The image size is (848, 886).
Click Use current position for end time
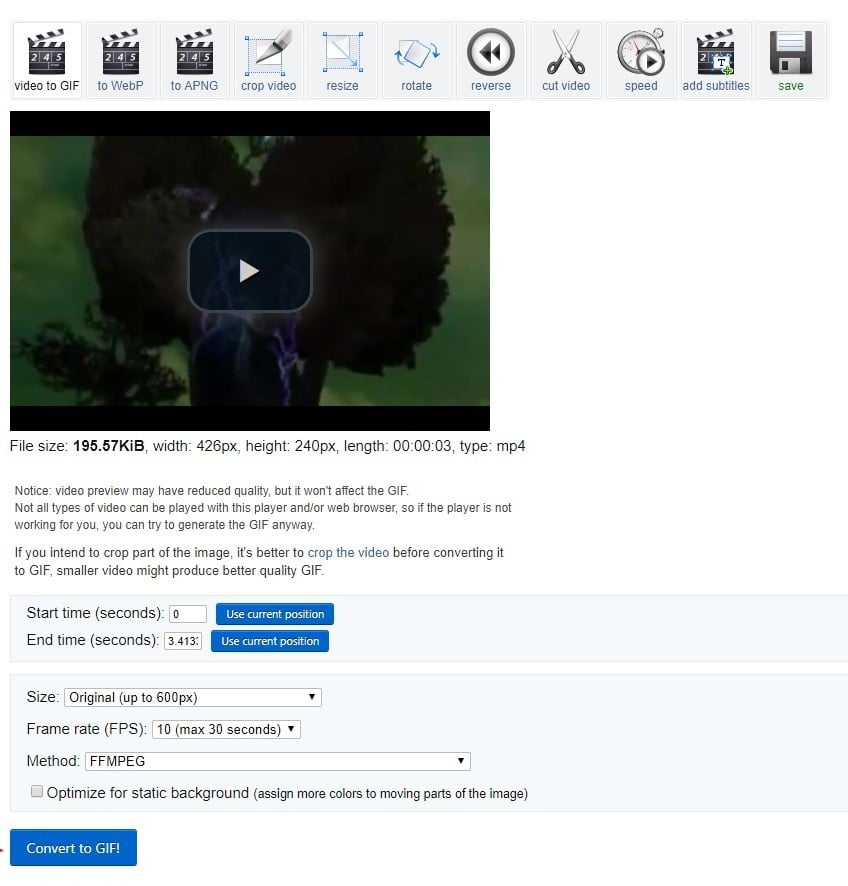(x=270, y=641)
